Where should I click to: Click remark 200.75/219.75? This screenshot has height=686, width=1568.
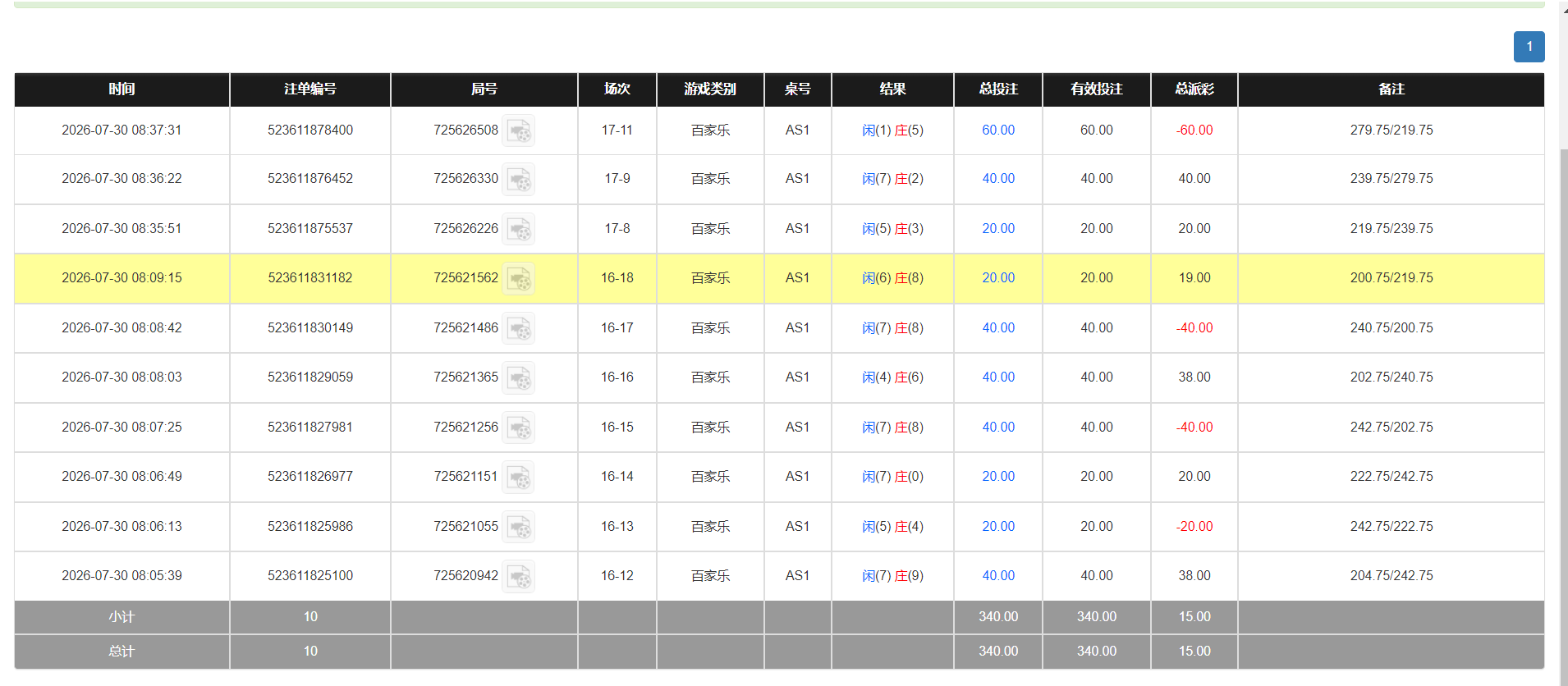(x=1391, y=278)
